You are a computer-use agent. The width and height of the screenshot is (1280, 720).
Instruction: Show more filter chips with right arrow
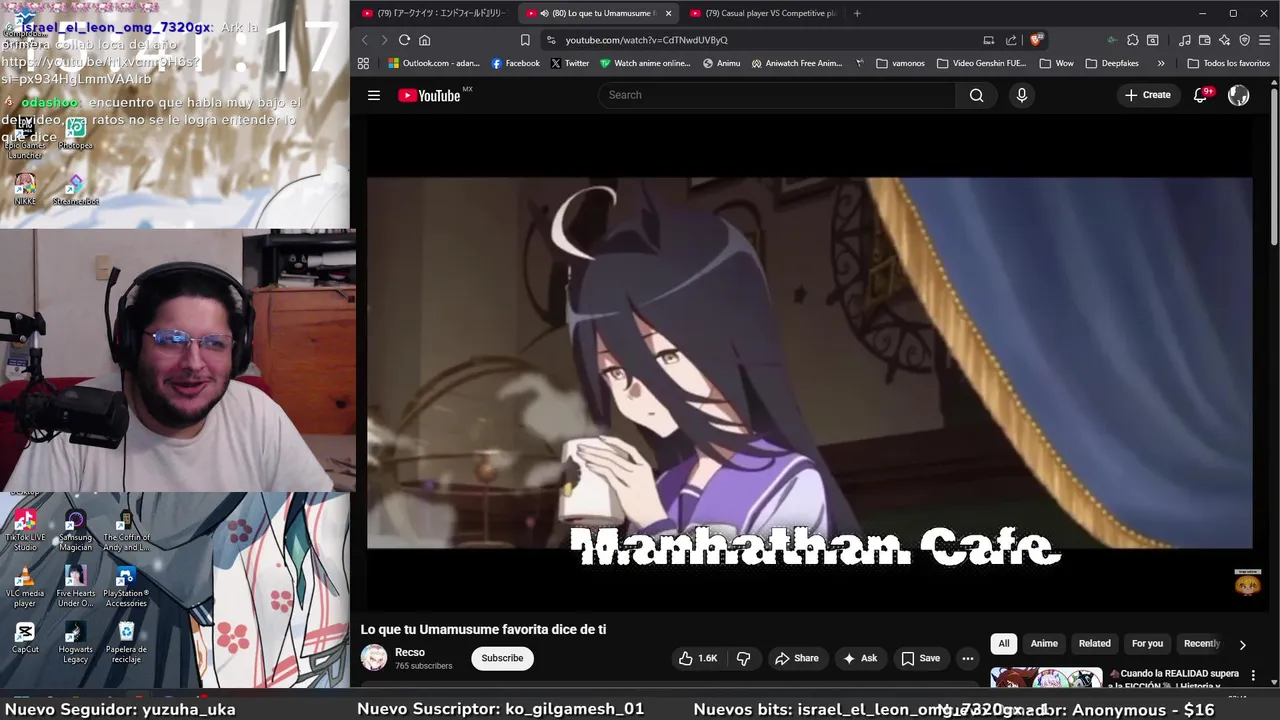coord(1242,645)
